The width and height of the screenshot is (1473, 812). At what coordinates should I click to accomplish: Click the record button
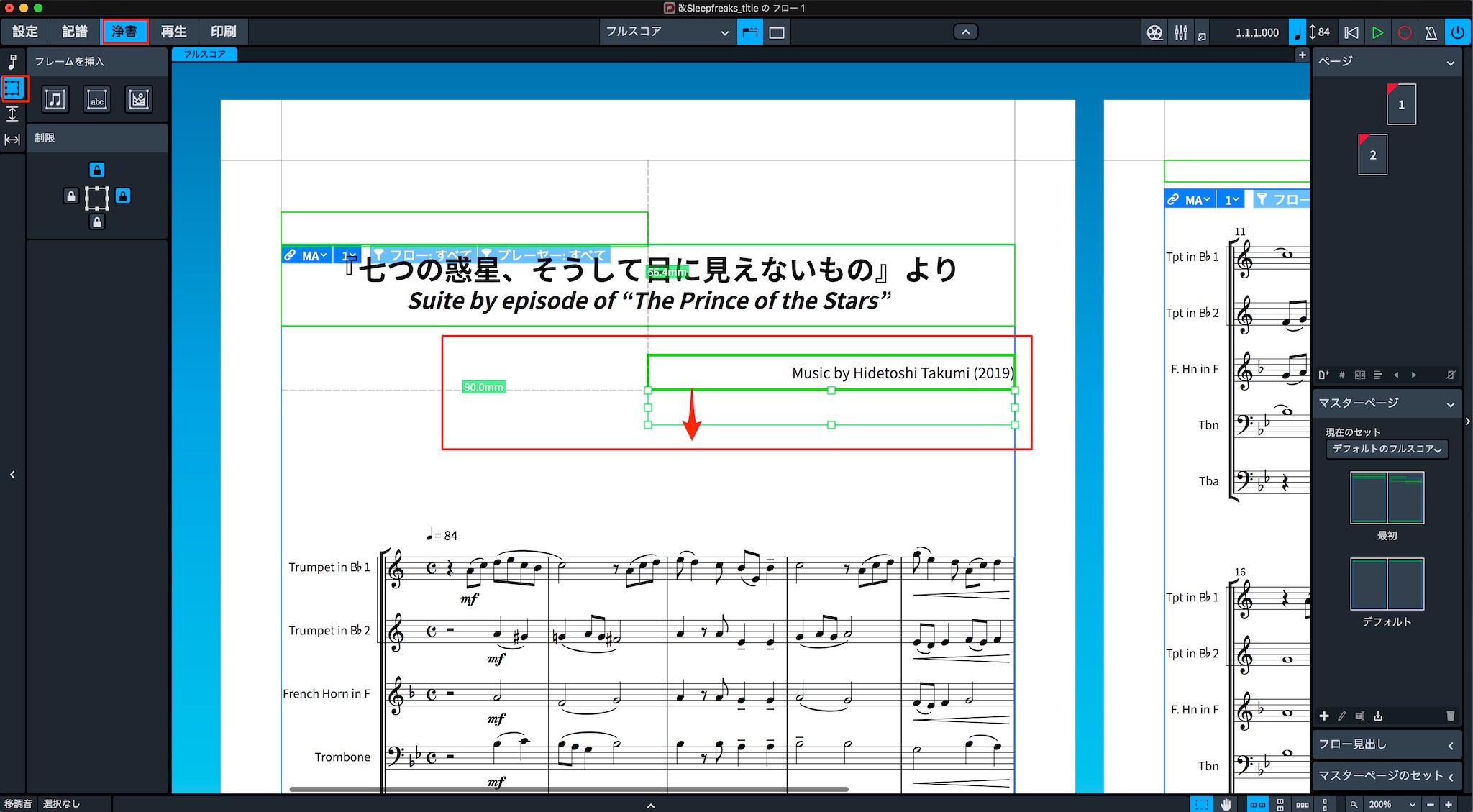tap(1404, 32)
